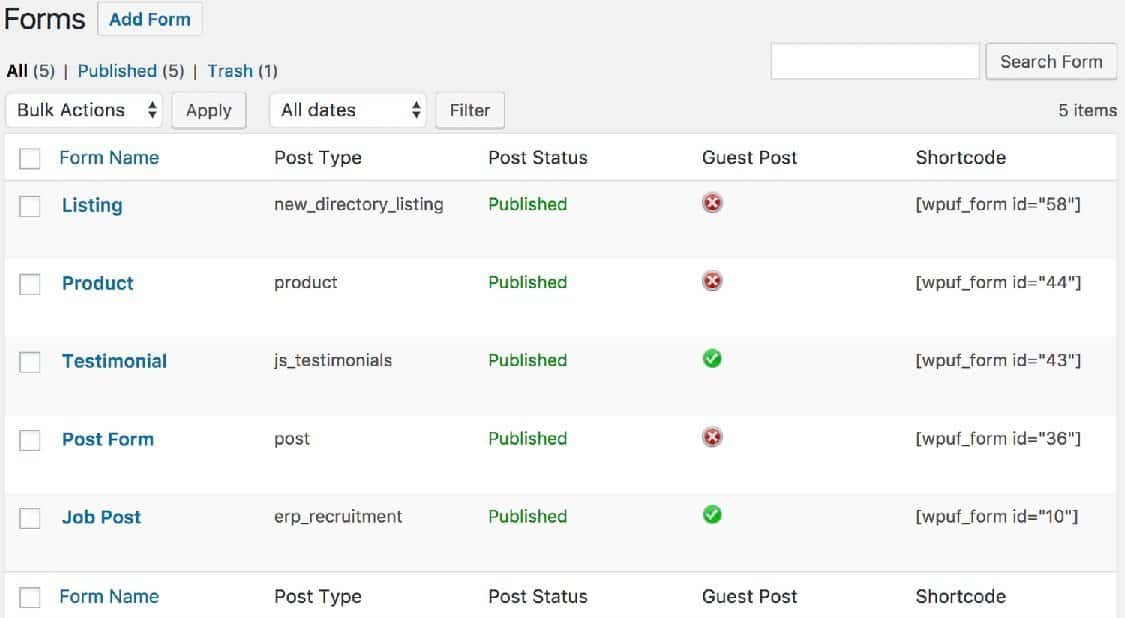Open the Product form link
The height and width of the screenshot is (618, 1125).
98,283
